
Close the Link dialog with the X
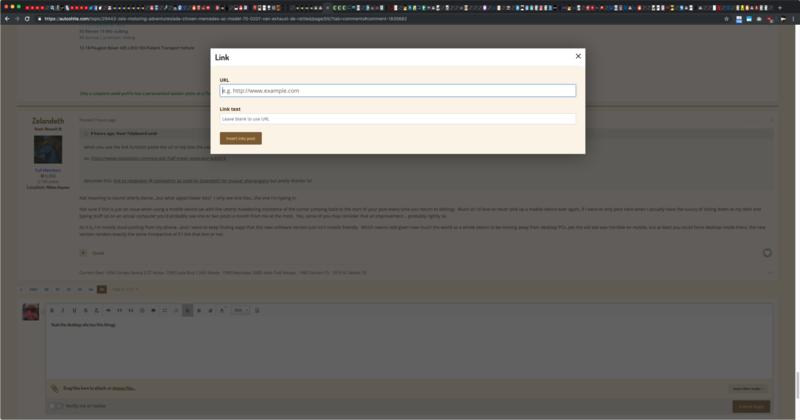(578, 57)
